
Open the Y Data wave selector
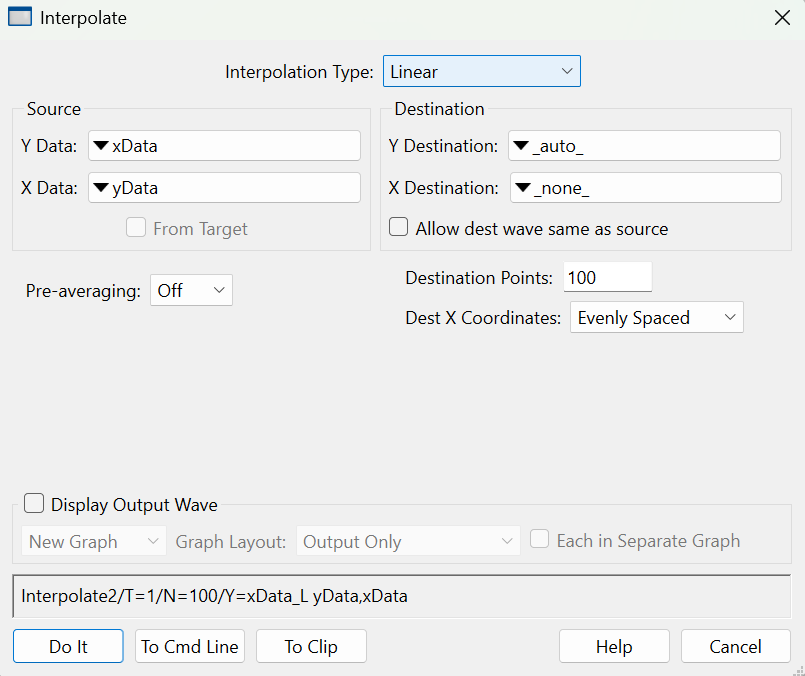(x=224, y=146)
